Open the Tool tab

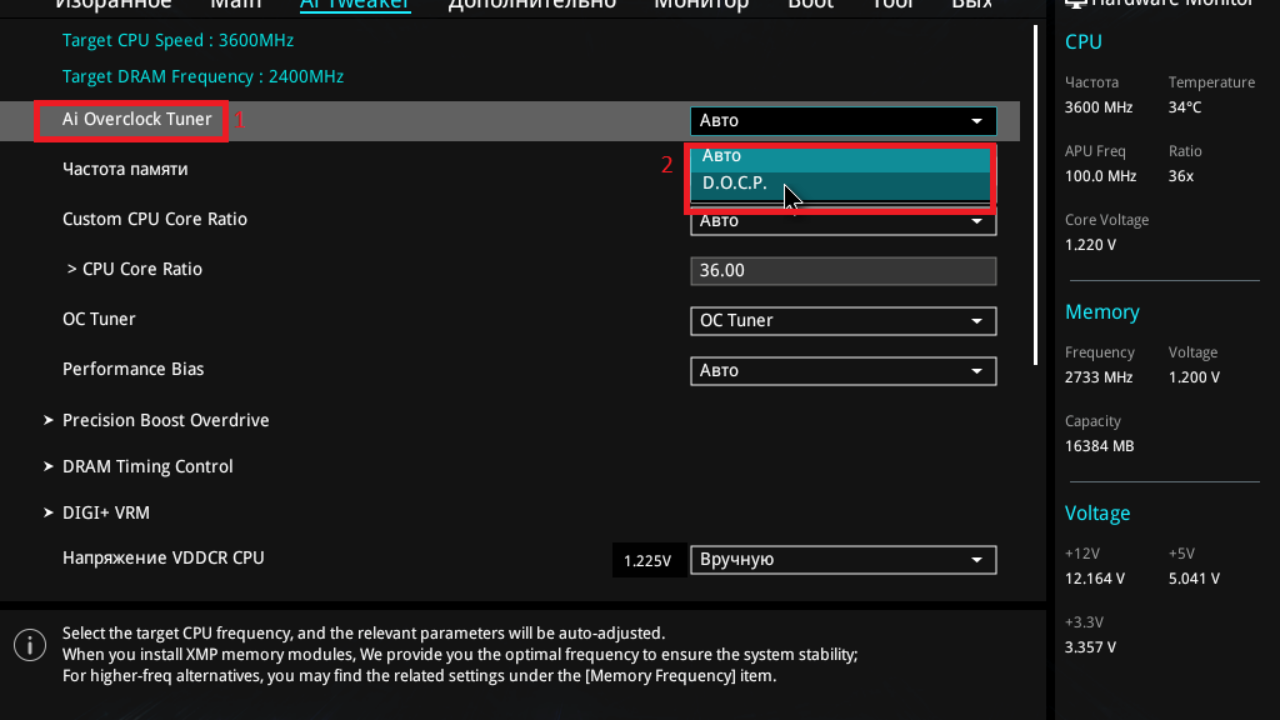893,4
